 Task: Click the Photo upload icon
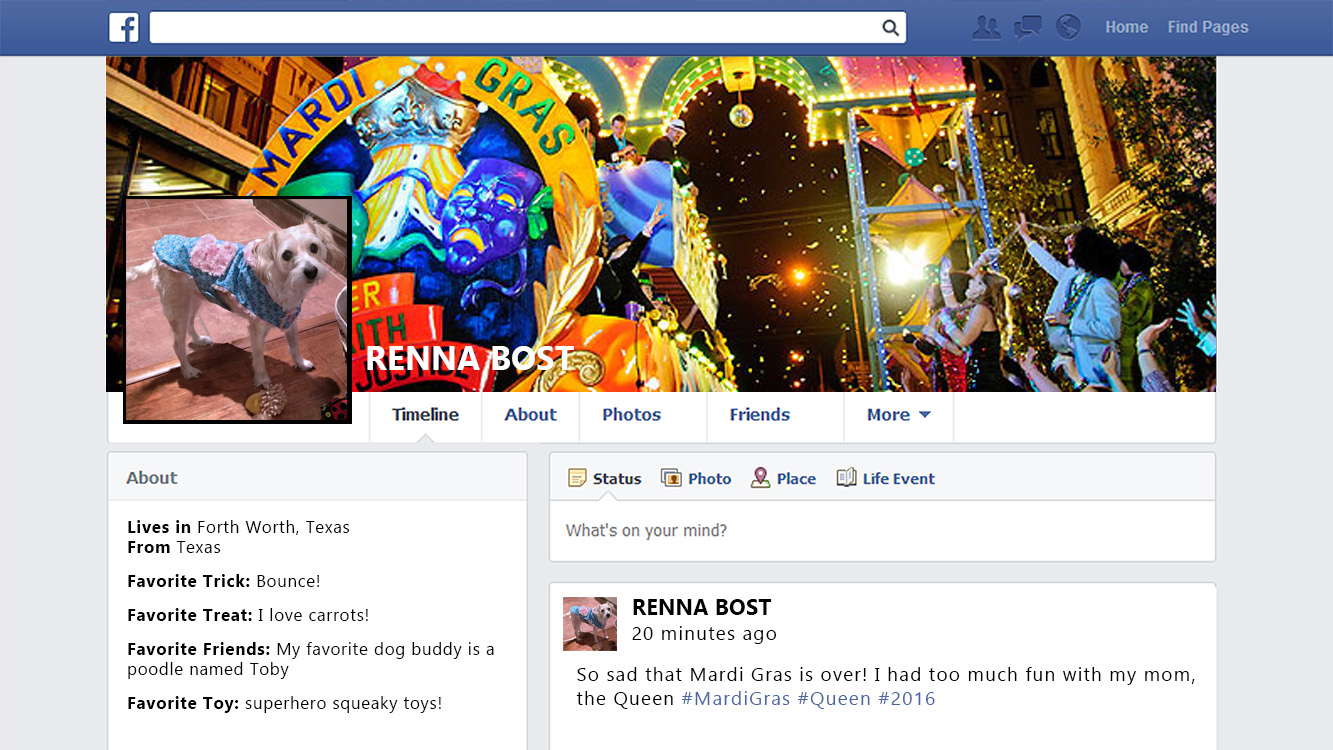click(671, 478)
